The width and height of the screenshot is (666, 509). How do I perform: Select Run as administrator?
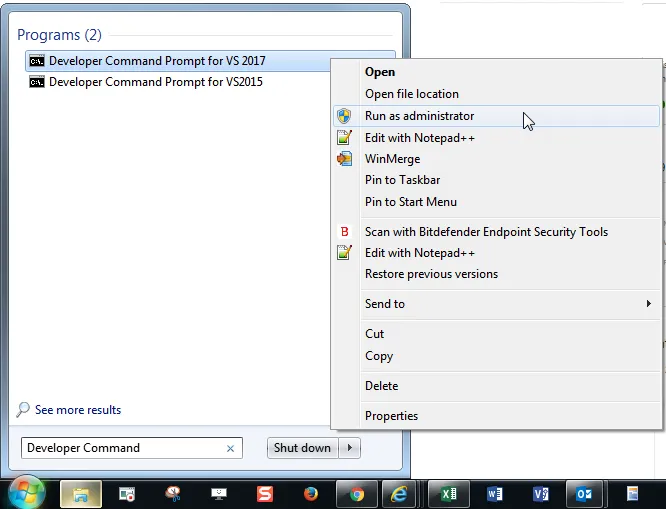(x=496, y=116)
